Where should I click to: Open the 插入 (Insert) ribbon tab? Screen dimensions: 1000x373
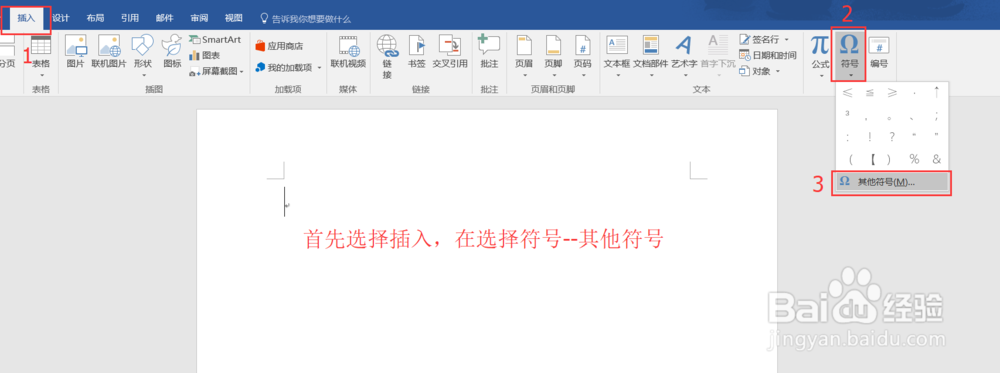26,18
